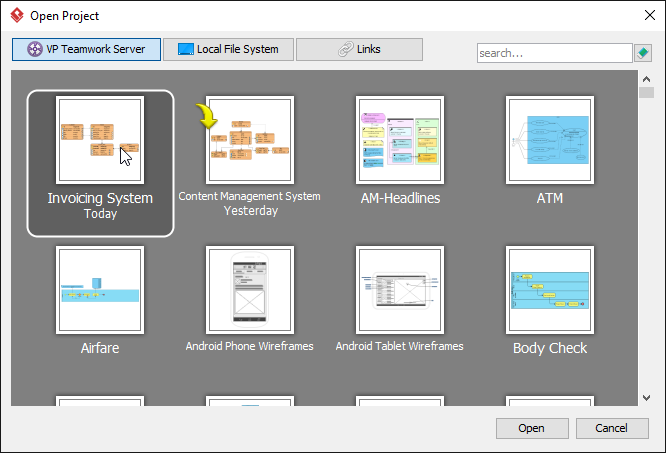
Task: Click the ATM label text
Action: pyautogui.click(x=550, y=198)
